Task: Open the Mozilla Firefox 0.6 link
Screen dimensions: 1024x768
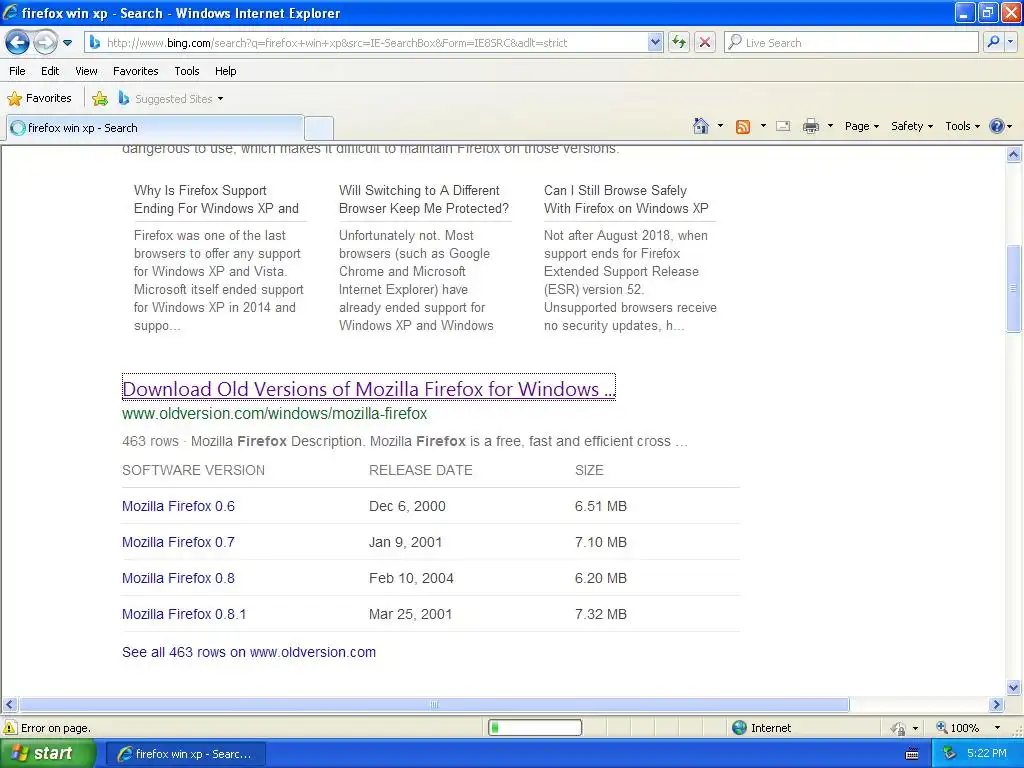Action: point(178,506)
